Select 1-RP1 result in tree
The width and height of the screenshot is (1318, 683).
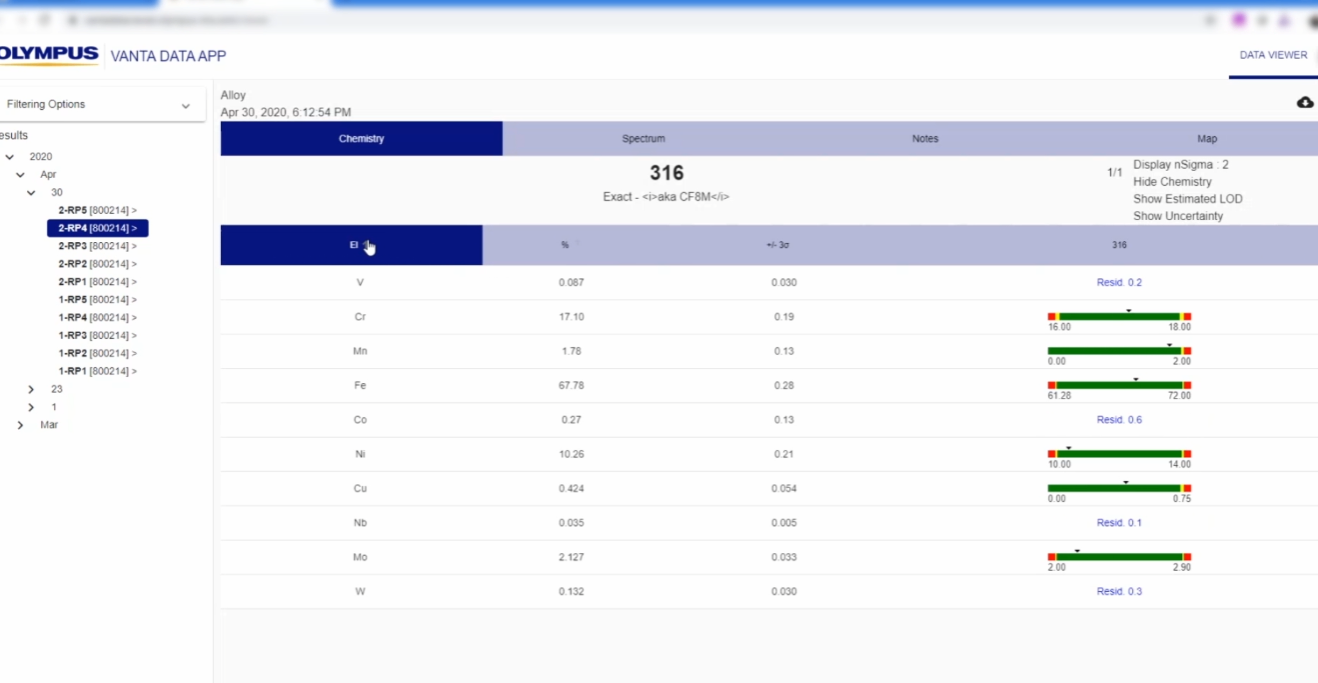pos(97,371)
